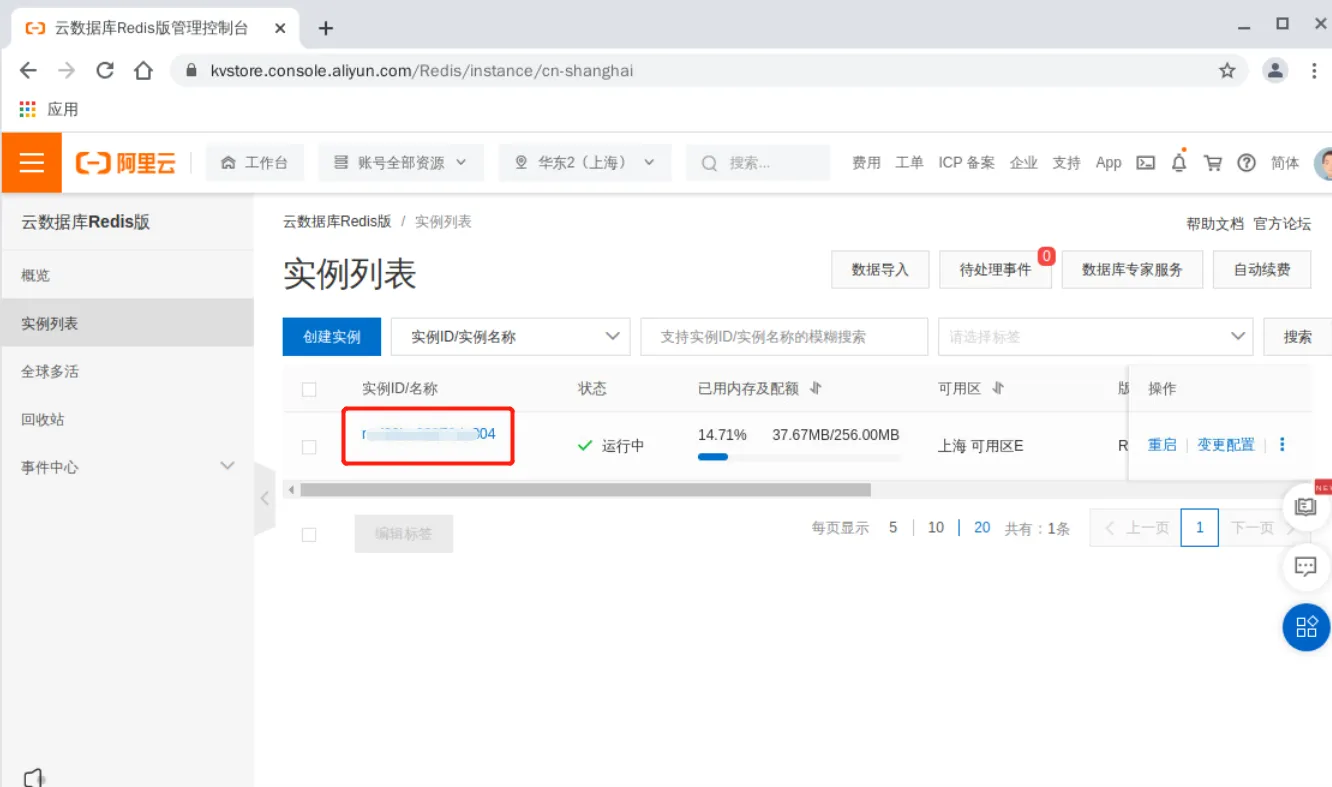This screenshot has height=787, width=1332.
Task: Open the 支持 top menu
Action: pos(1066,163)
